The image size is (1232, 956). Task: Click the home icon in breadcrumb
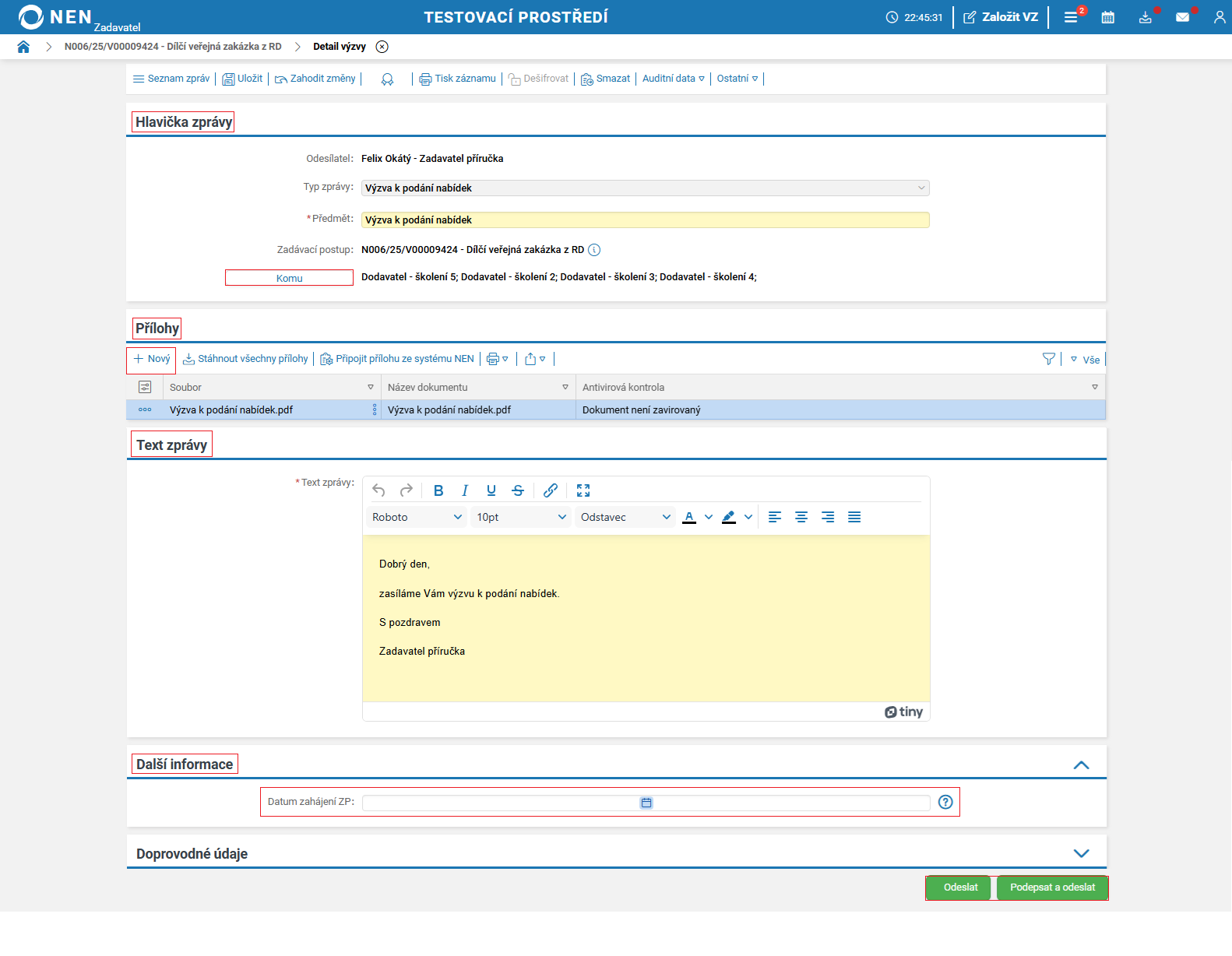[x=23, y=47]
